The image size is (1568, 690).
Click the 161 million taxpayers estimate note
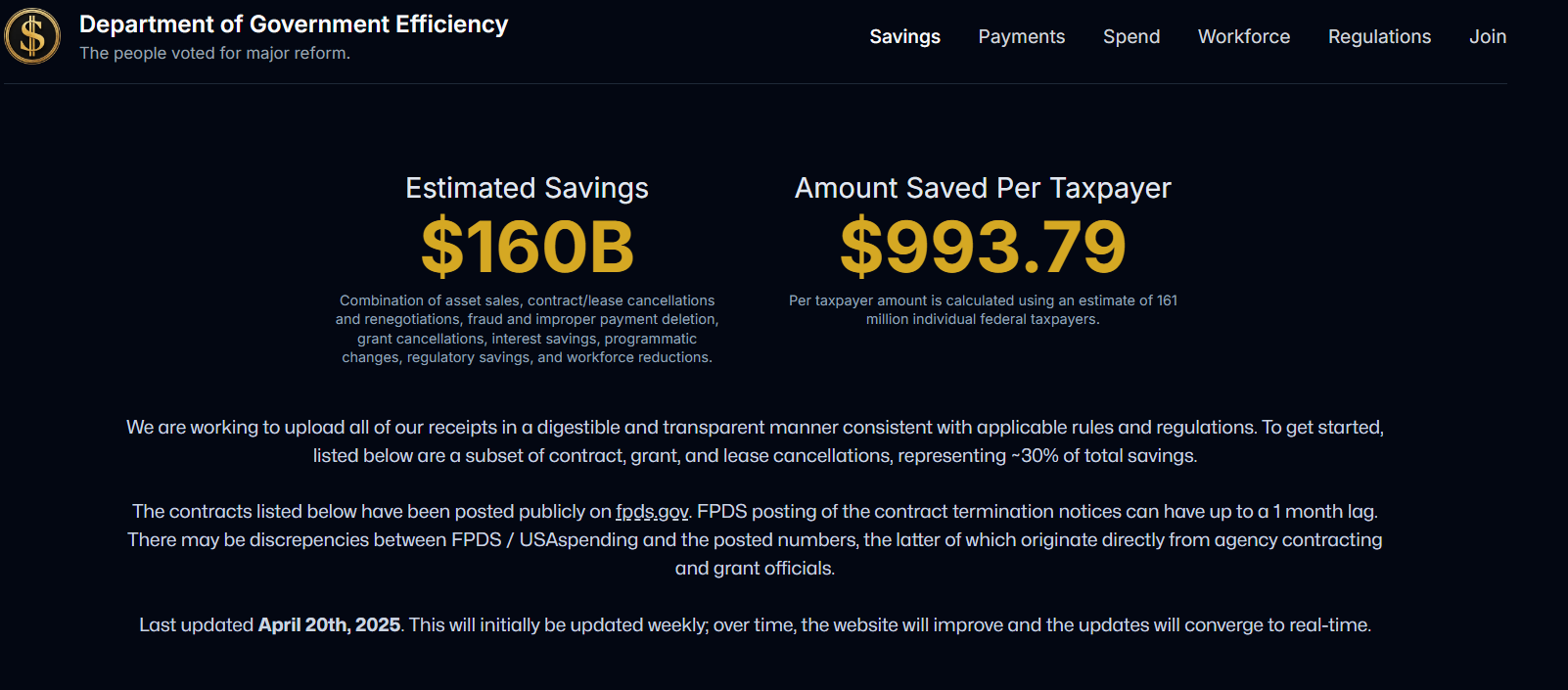[x=983, y=310]
